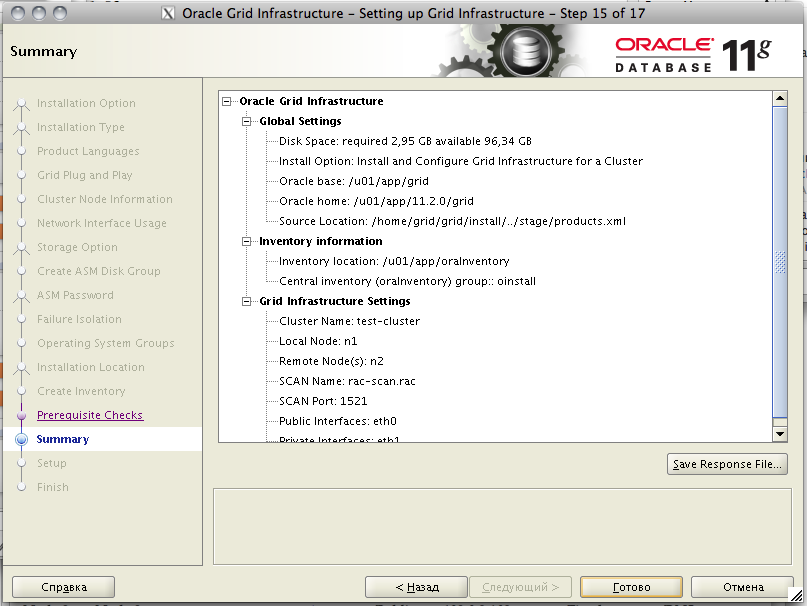Click the Finish step bullet icon
The image size is (807, 606).
click(x=21, y=488)
